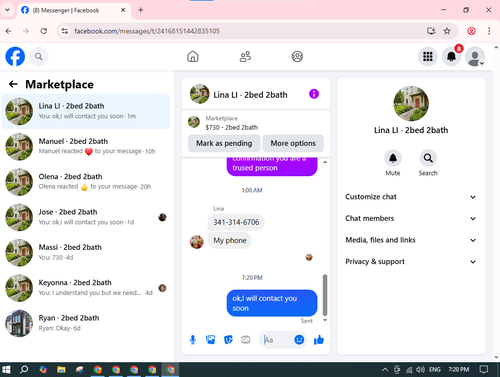
Task: Open the Chrome three-dot menu
Action: (x=489, y=31)
